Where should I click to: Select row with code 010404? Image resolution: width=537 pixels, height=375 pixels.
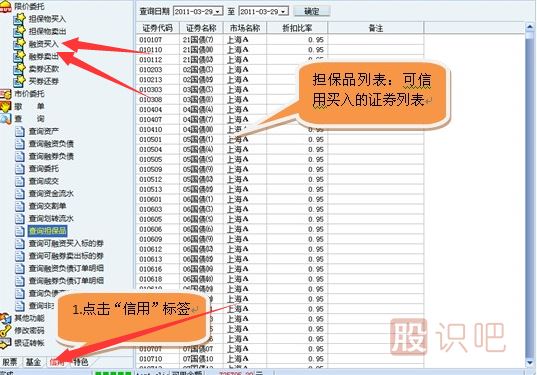tap(279, 110)
